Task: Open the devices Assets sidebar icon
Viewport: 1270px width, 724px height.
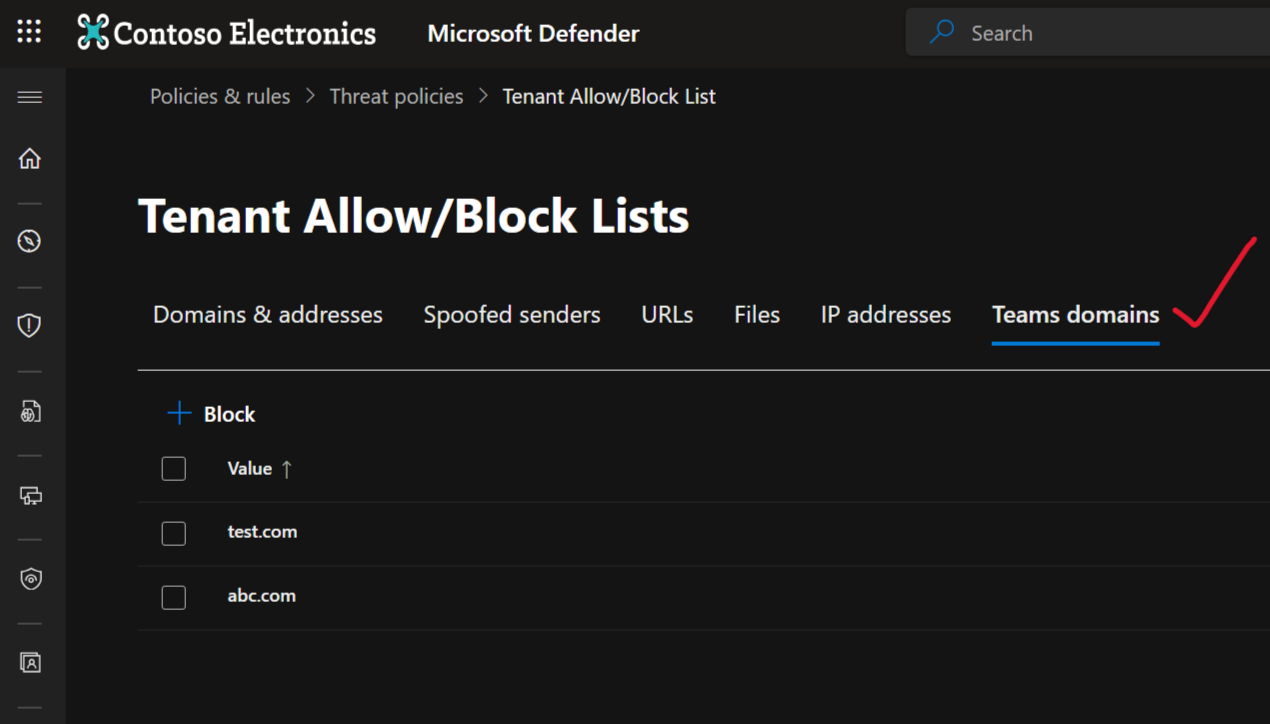Action: click(30, 495)
